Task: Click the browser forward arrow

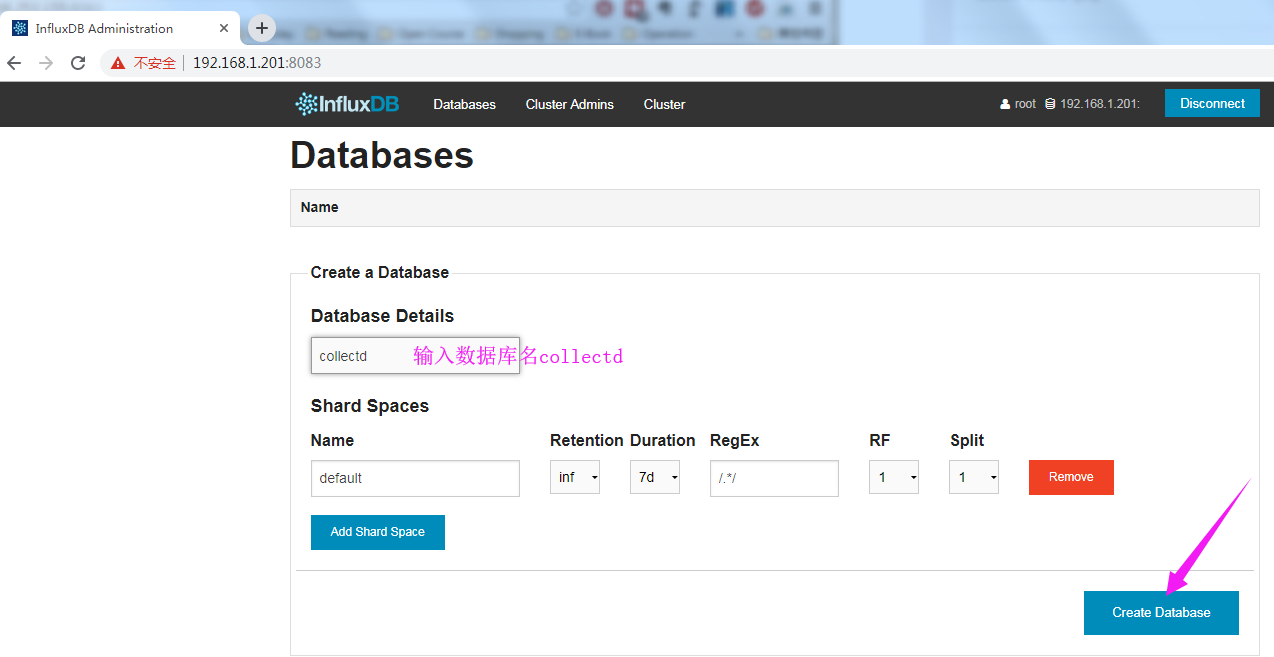Action: [x=46, y=63]
